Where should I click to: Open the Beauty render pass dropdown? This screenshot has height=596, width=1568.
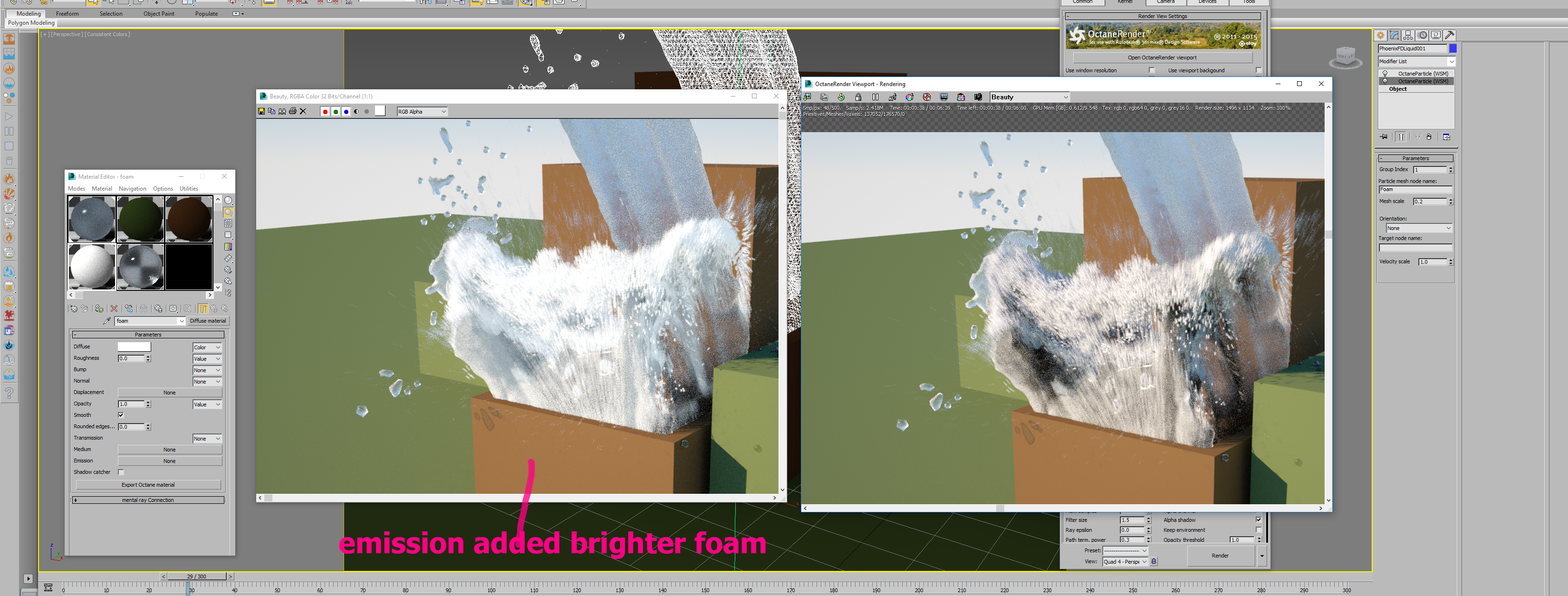(1029, 97)
